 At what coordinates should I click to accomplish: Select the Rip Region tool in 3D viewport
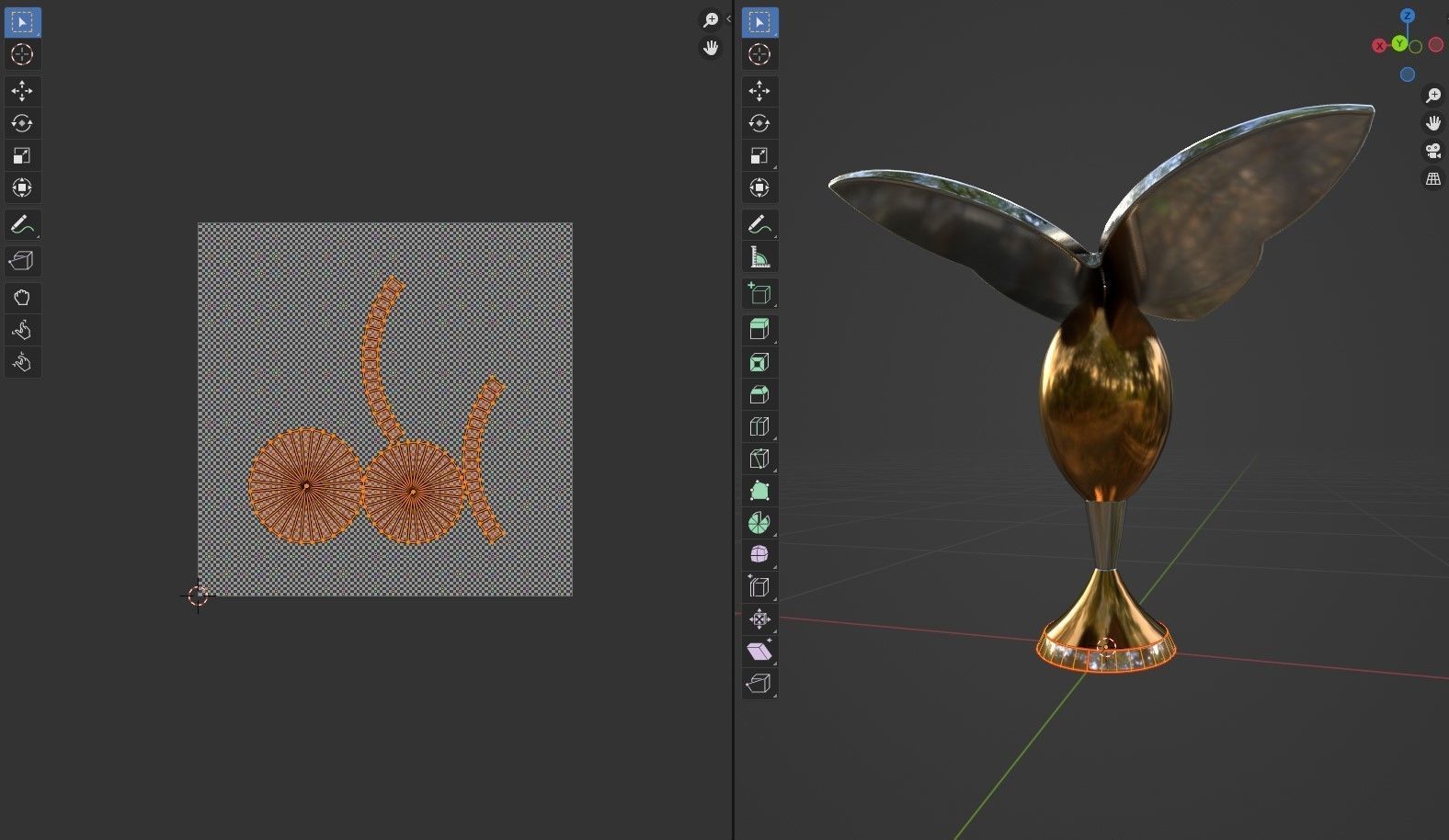point(759,683)
